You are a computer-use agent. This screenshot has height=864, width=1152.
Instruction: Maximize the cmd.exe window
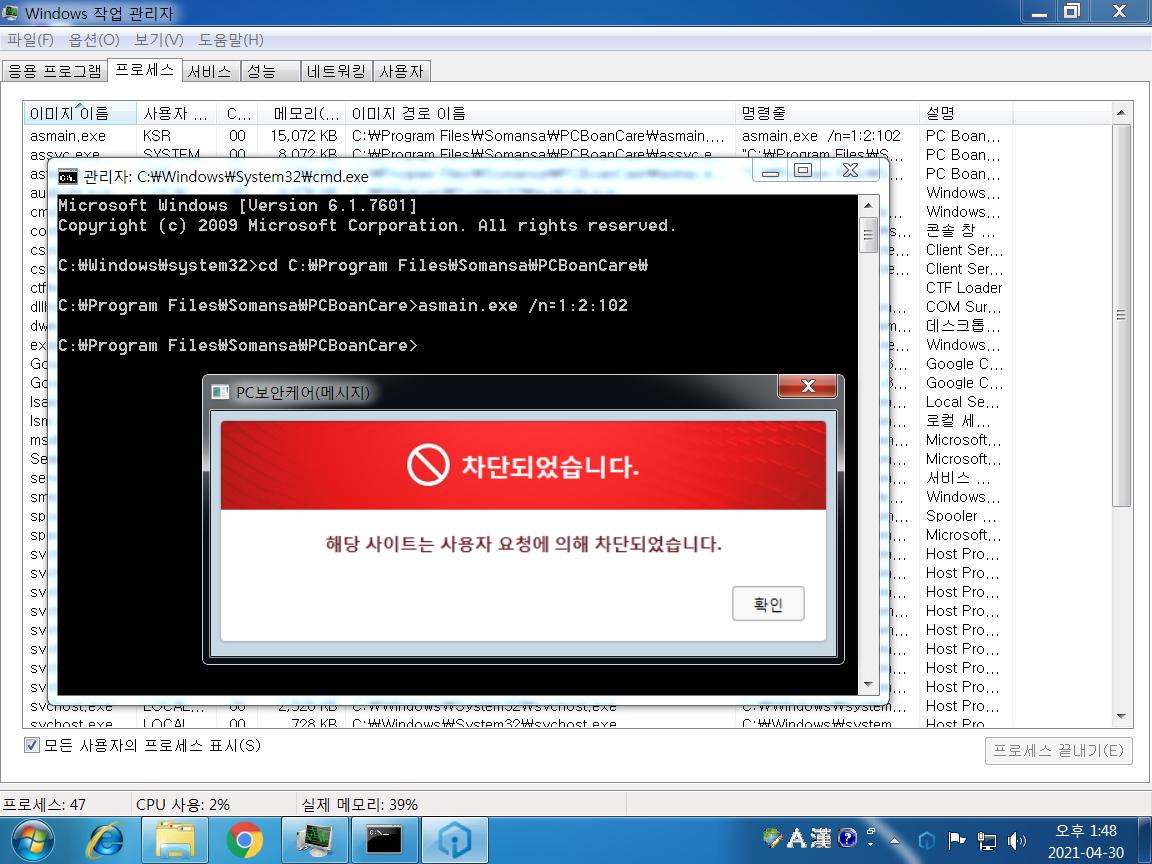(x=804, y=171)
